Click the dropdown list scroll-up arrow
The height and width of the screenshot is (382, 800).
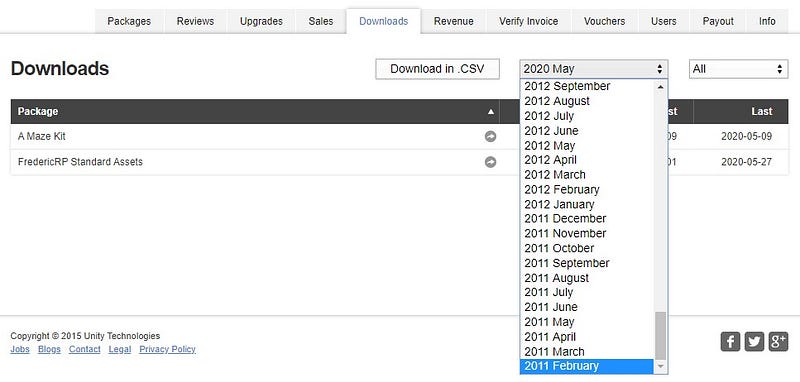(x=661, y=87)
